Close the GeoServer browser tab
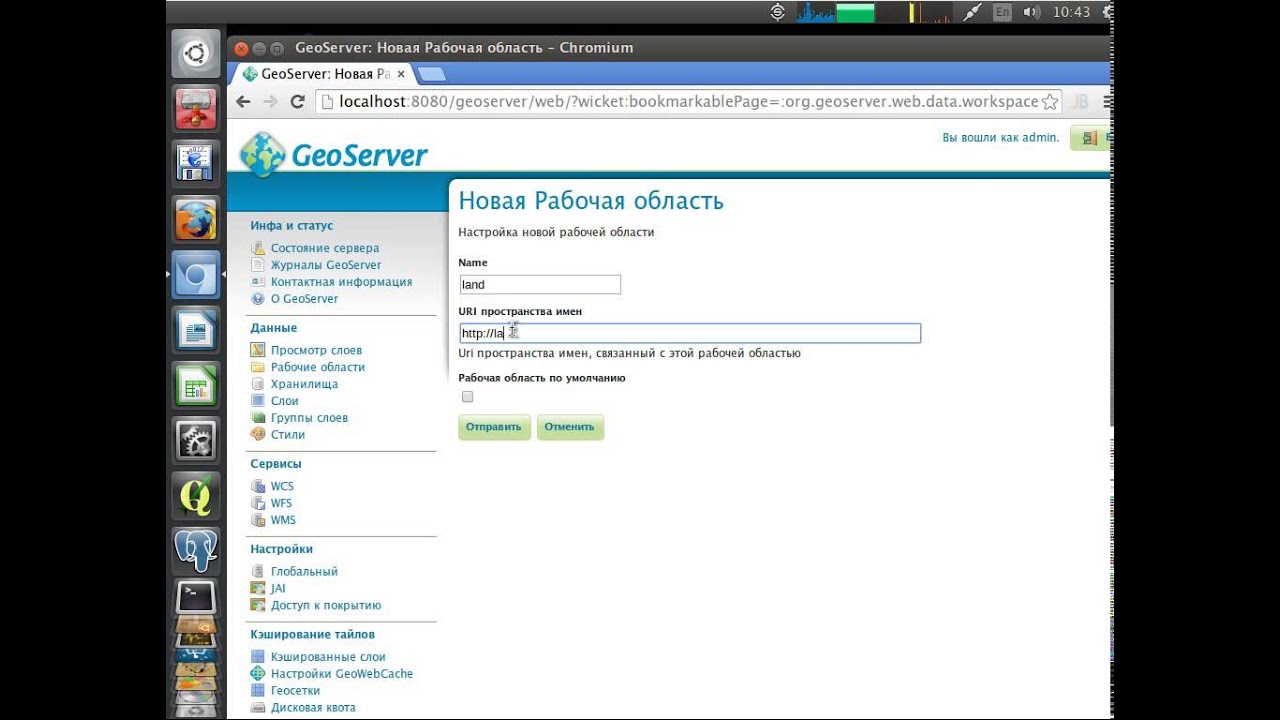 tap(401, 74)
